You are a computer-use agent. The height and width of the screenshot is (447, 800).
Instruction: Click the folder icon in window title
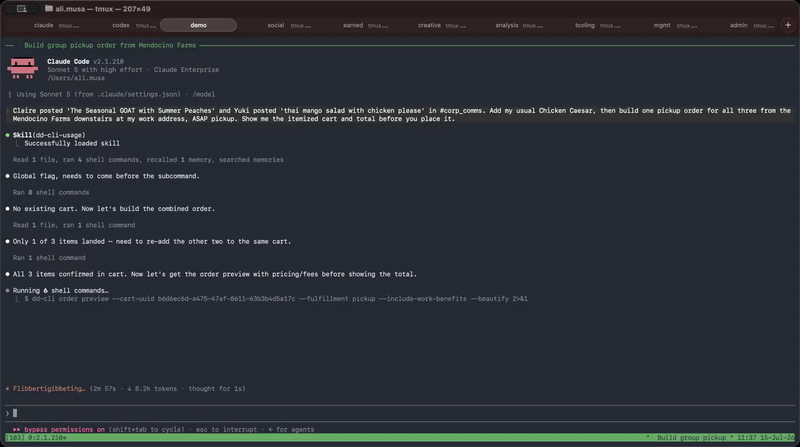(49, 9)
